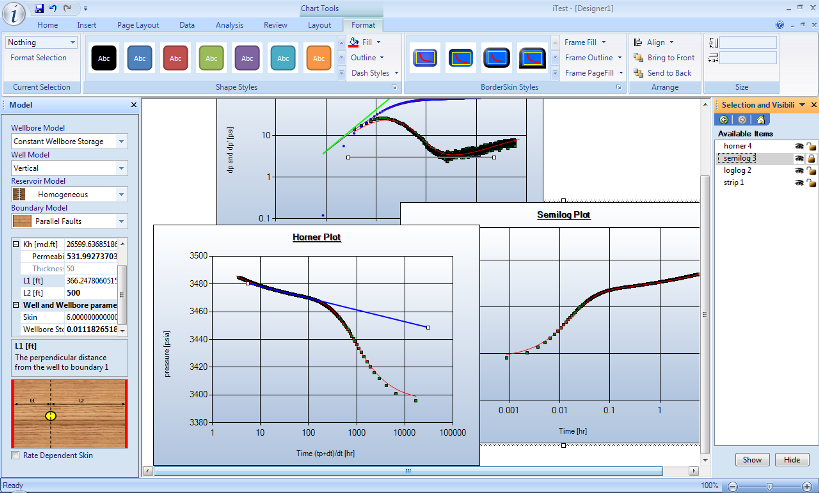Click the zoom out minus button
Image resolution: width=819 pixels, height=493 pixels.
pyautogui.click(x=732, y=486)
